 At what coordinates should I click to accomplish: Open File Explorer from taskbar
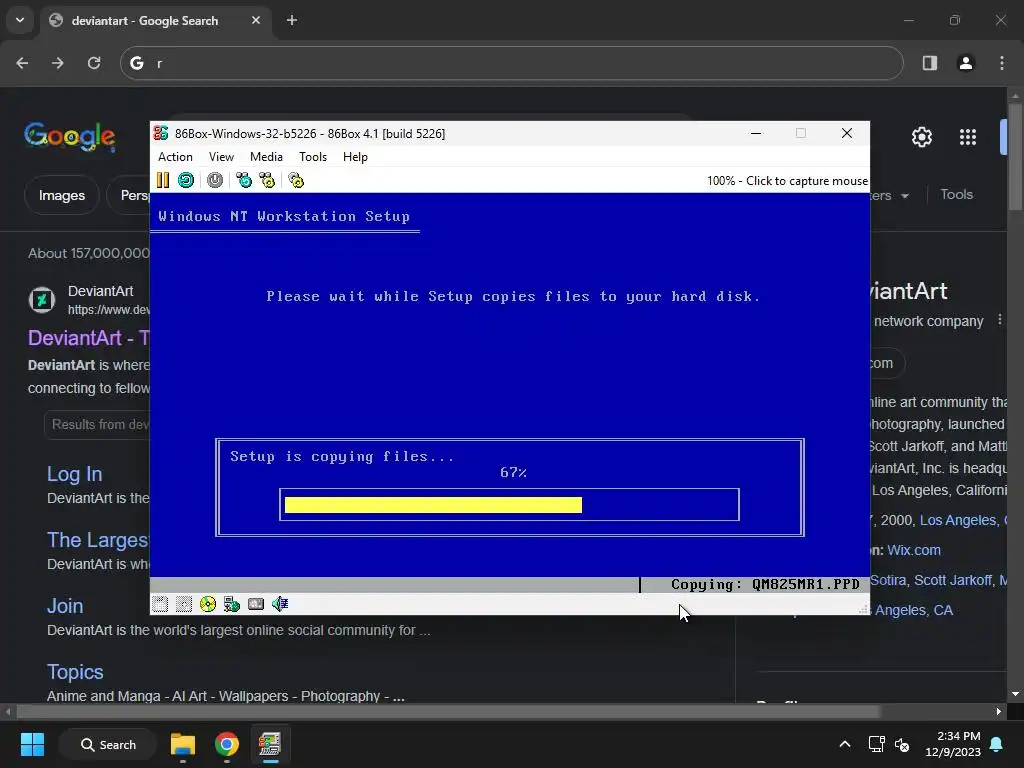pyautogui.click(x=183, y=744)
